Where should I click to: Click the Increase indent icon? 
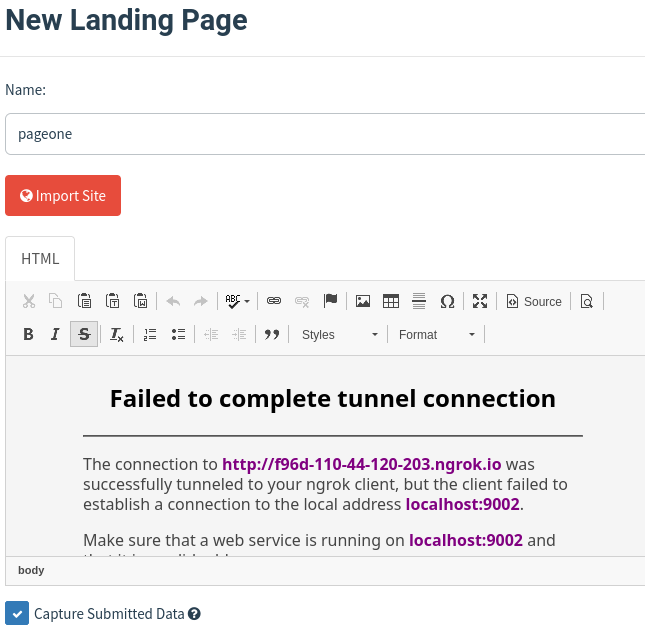[239, 334]
